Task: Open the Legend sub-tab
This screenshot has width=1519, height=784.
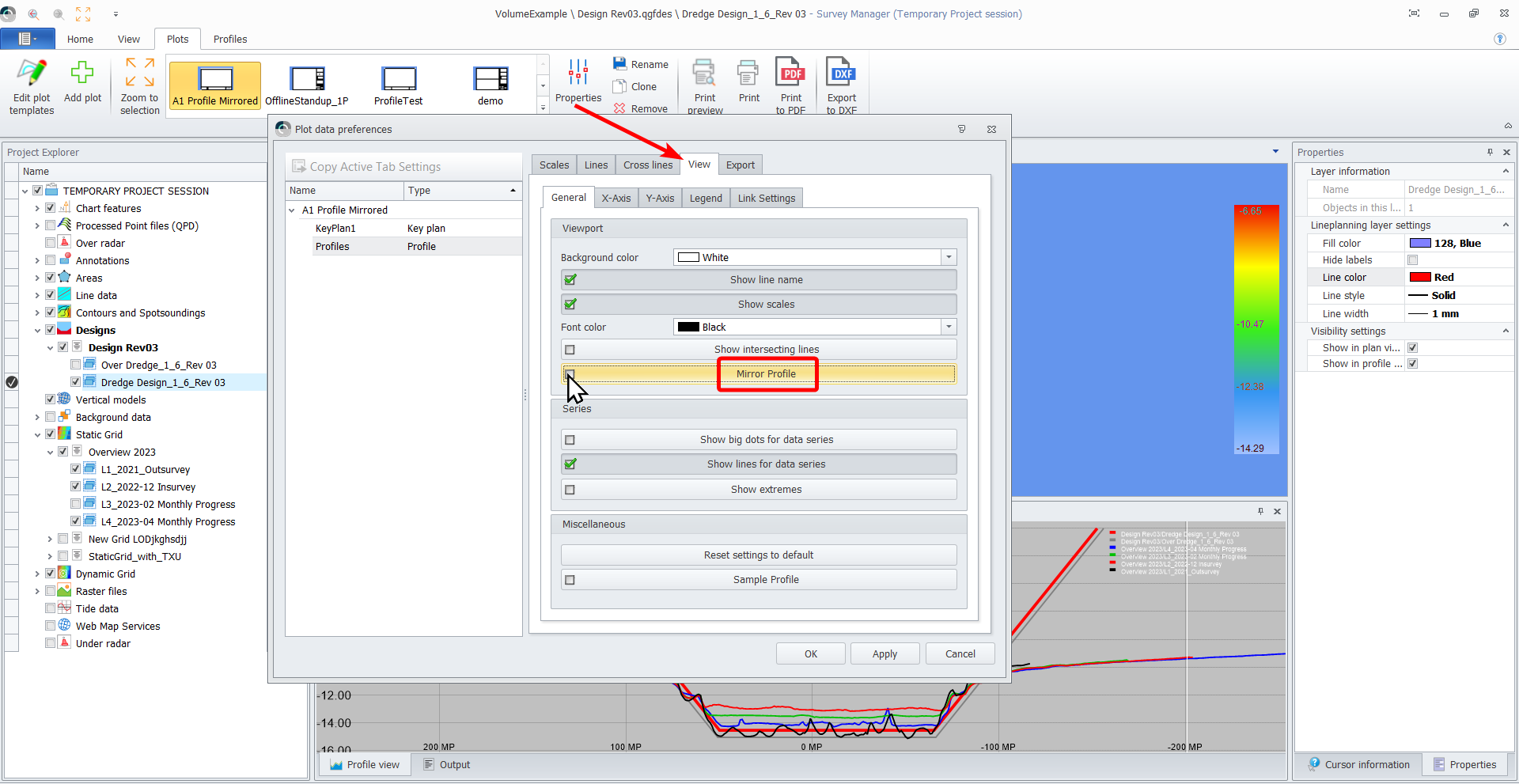Action: 705,199
